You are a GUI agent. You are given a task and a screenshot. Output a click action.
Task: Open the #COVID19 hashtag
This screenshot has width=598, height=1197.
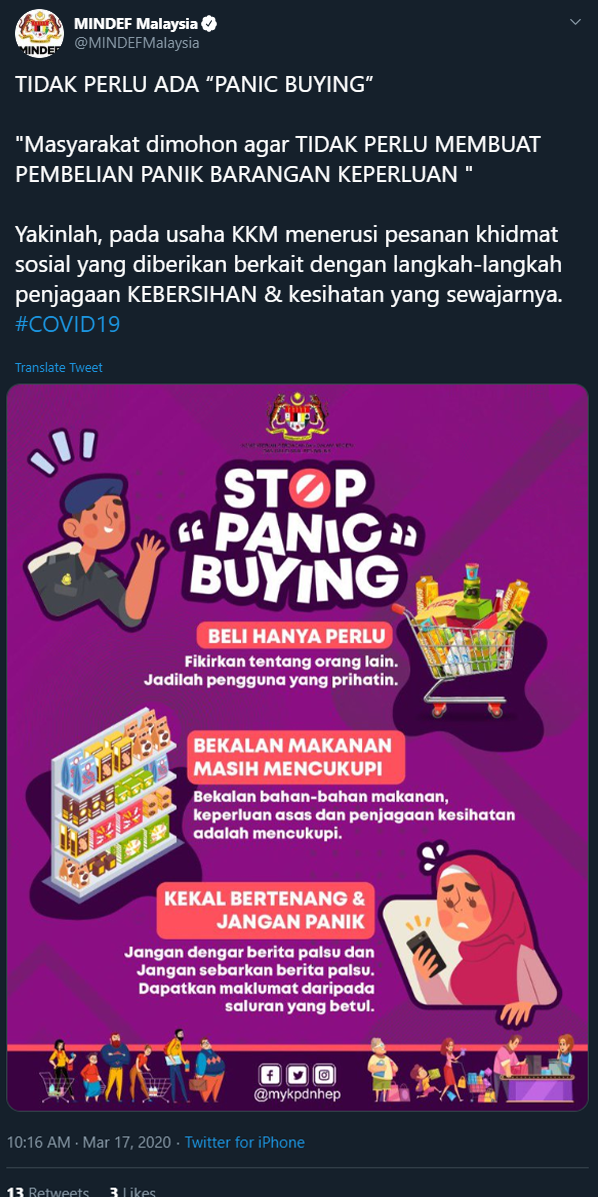(67, 324)
